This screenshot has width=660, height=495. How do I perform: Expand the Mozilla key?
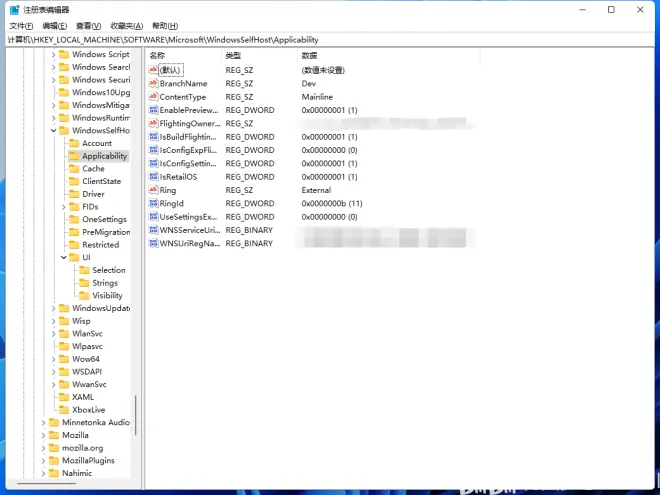[x=43, y=435]
